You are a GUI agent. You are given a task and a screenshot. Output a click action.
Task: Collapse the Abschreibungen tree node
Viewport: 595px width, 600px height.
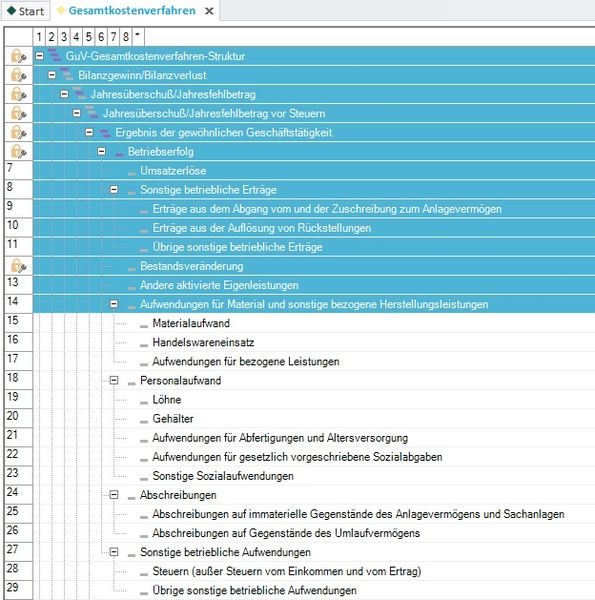click(114, 495)
